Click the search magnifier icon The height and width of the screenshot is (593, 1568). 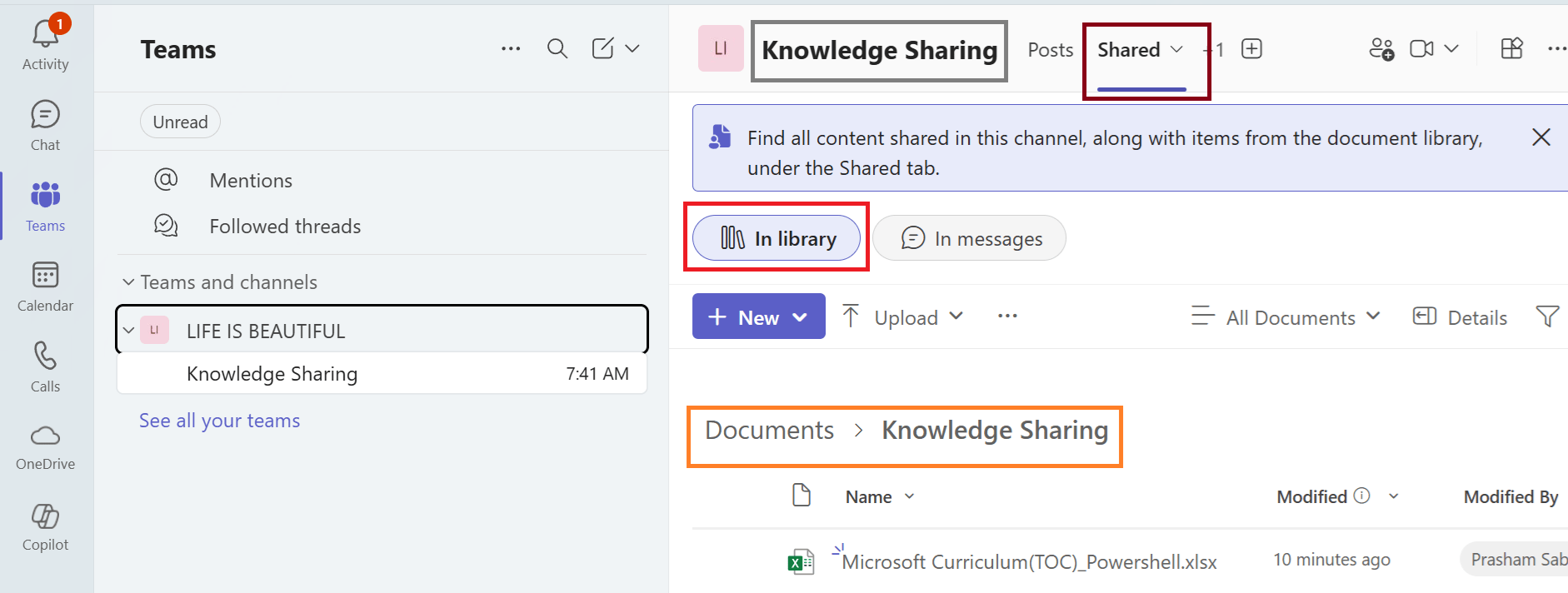tap(557, 49)
